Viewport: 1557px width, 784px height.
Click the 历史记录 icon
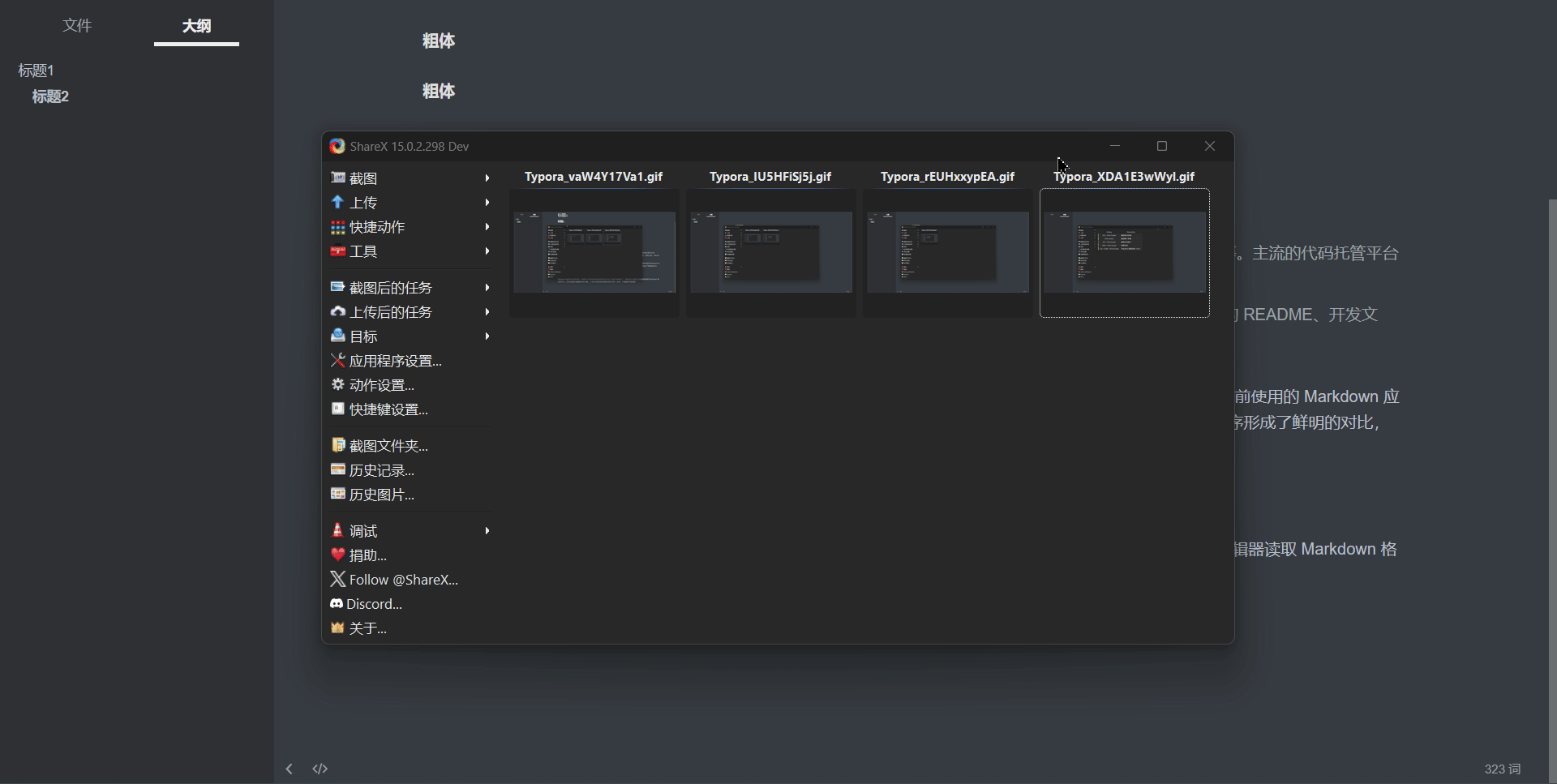click(338, 469)
